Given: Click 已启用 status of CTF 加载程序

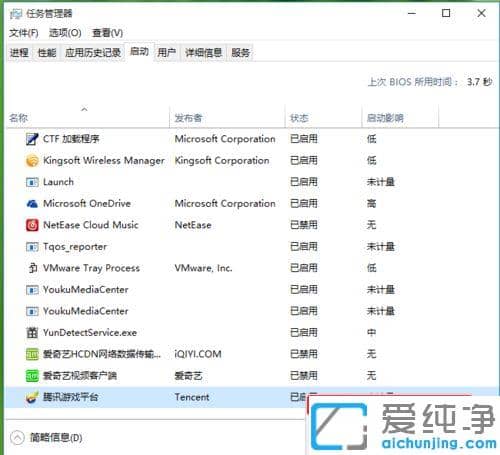Looking at the screenshot, I should tap(304, 139).
